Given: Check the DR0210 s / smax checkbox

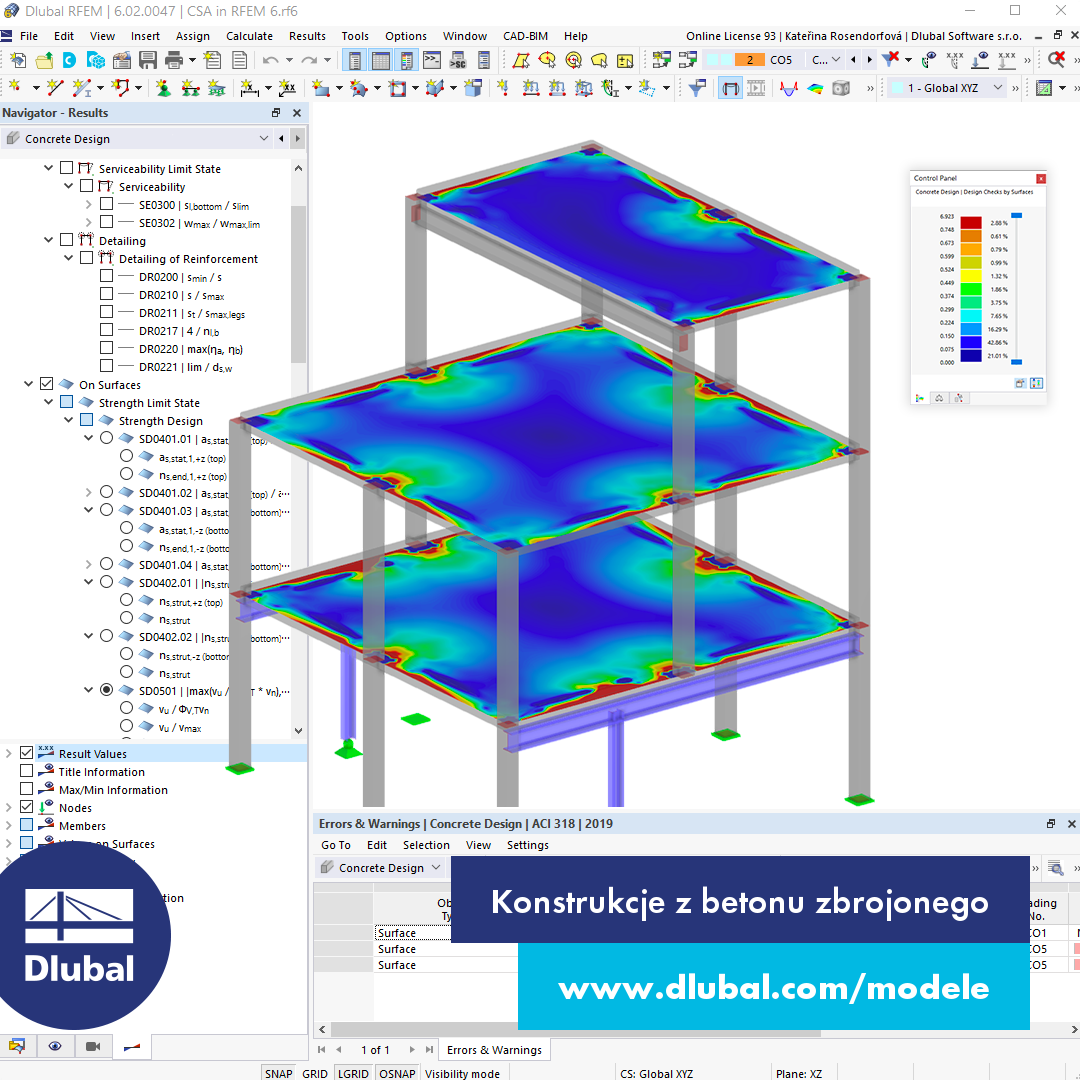Looking at the screenshot, I should [107, 294].
